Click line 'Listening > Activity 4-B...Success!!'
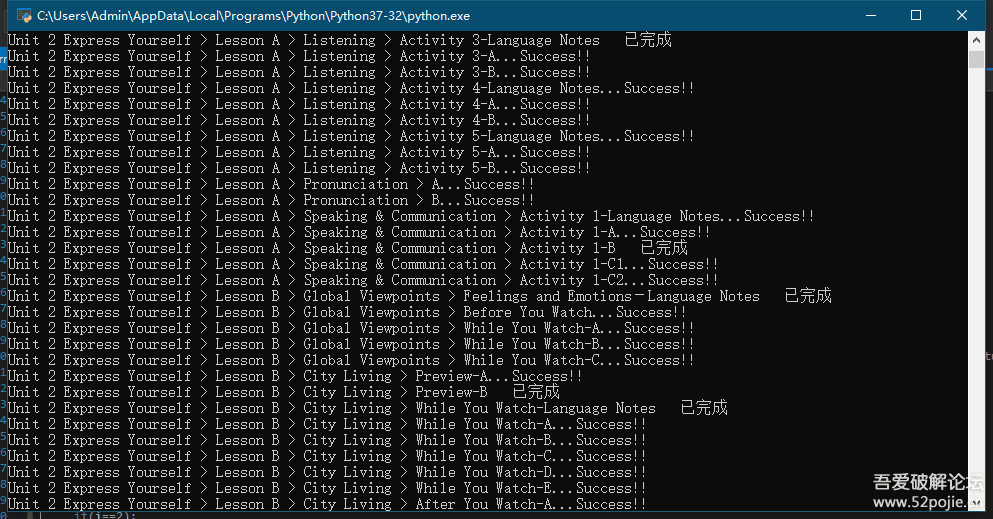 pos(299,120)
